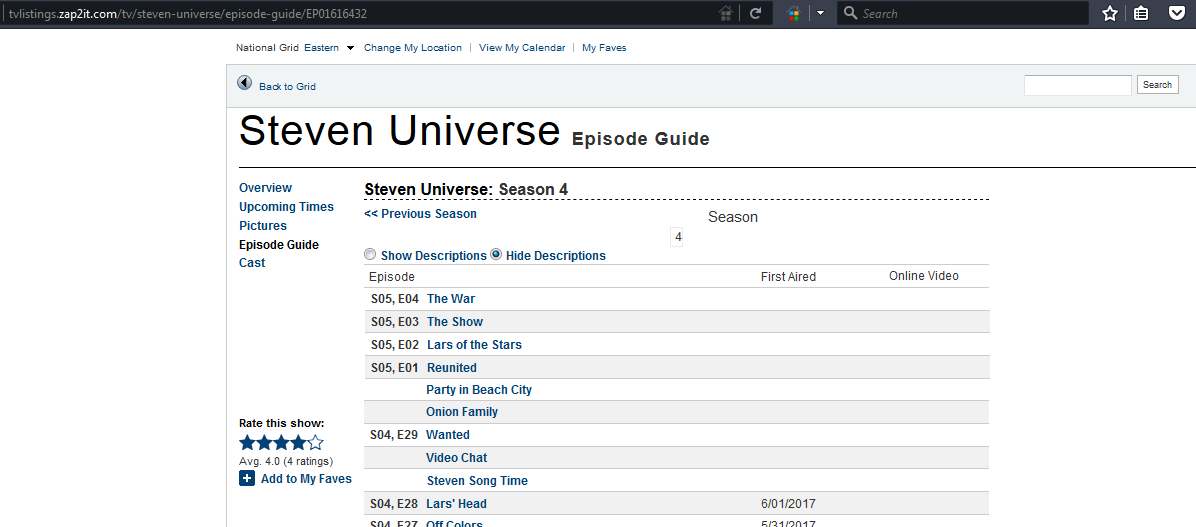The height and width of the screenshot is (527, 1196).
Task: Open episode The War
Action: coord(451,299)
